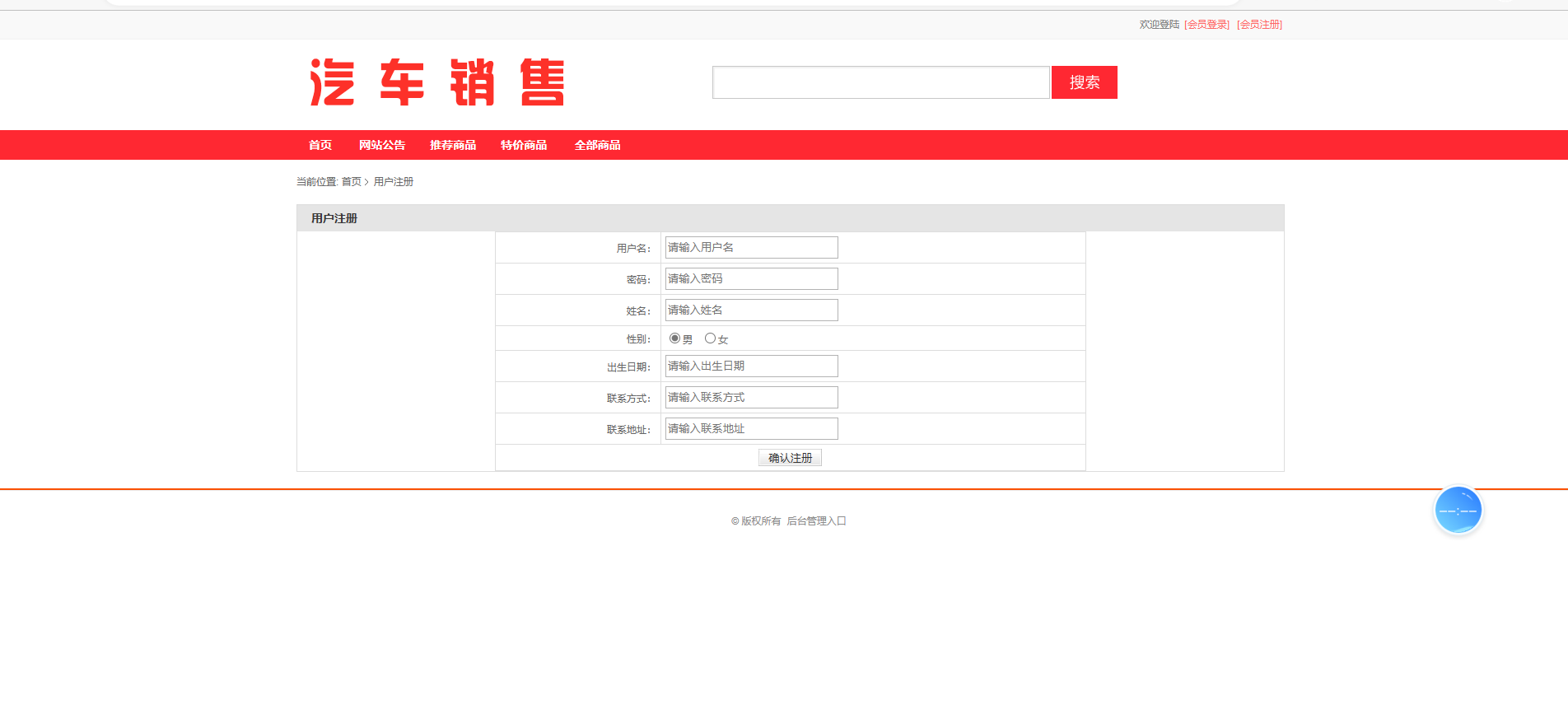
Task: Open the 会员注册 link at top
Action: pyautogui.click(x=1259, y=25)
